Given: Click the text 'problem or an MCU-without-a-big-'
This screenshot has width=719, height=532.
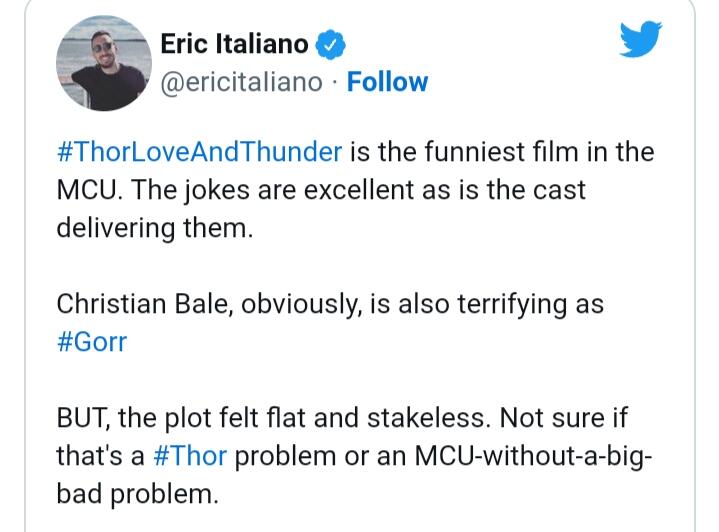Looking at the screenshot, I should click(x=443, y=456).
